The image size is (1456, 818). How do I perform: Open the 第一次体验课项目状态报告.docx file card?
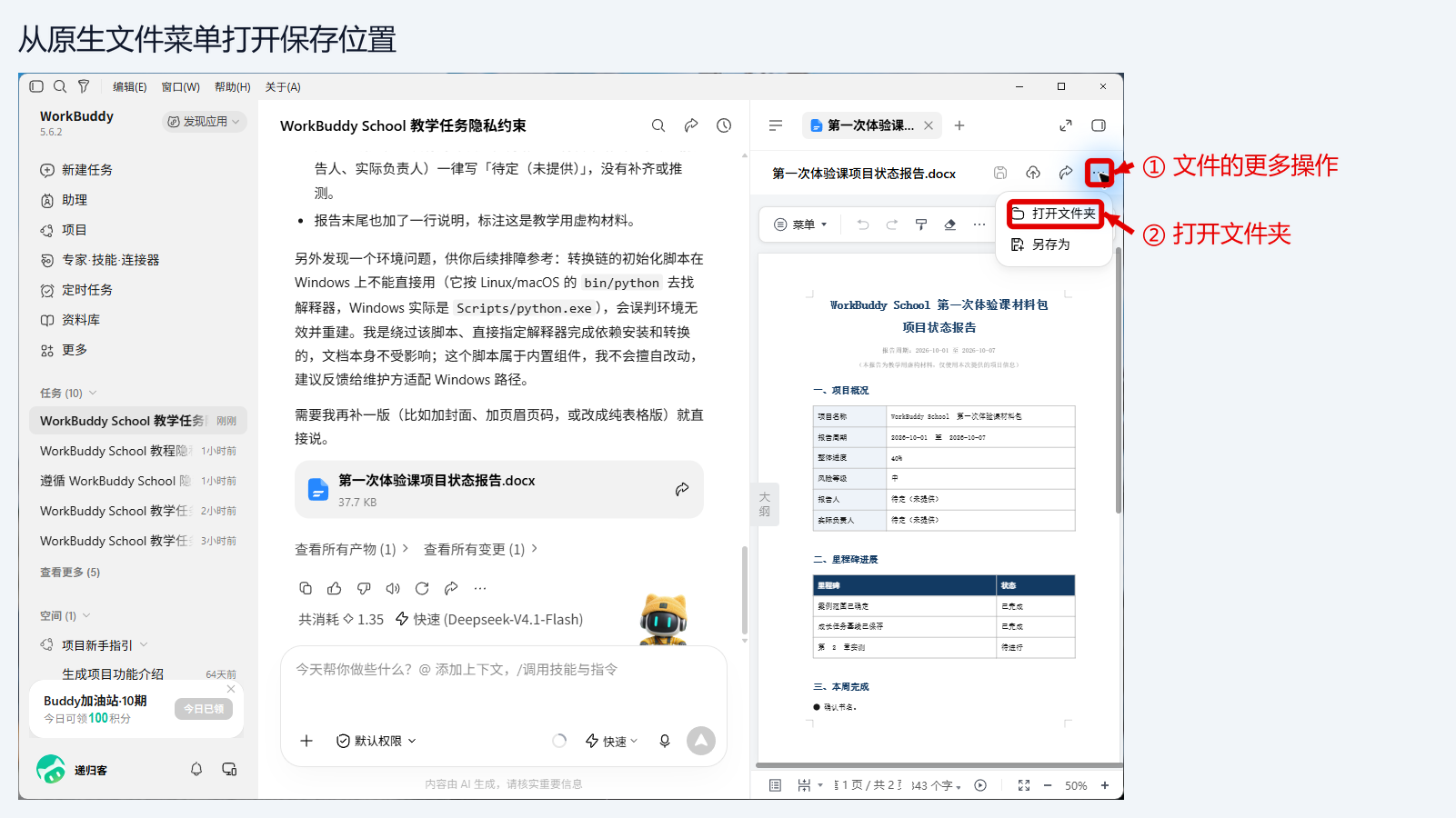tap(498, 490)
